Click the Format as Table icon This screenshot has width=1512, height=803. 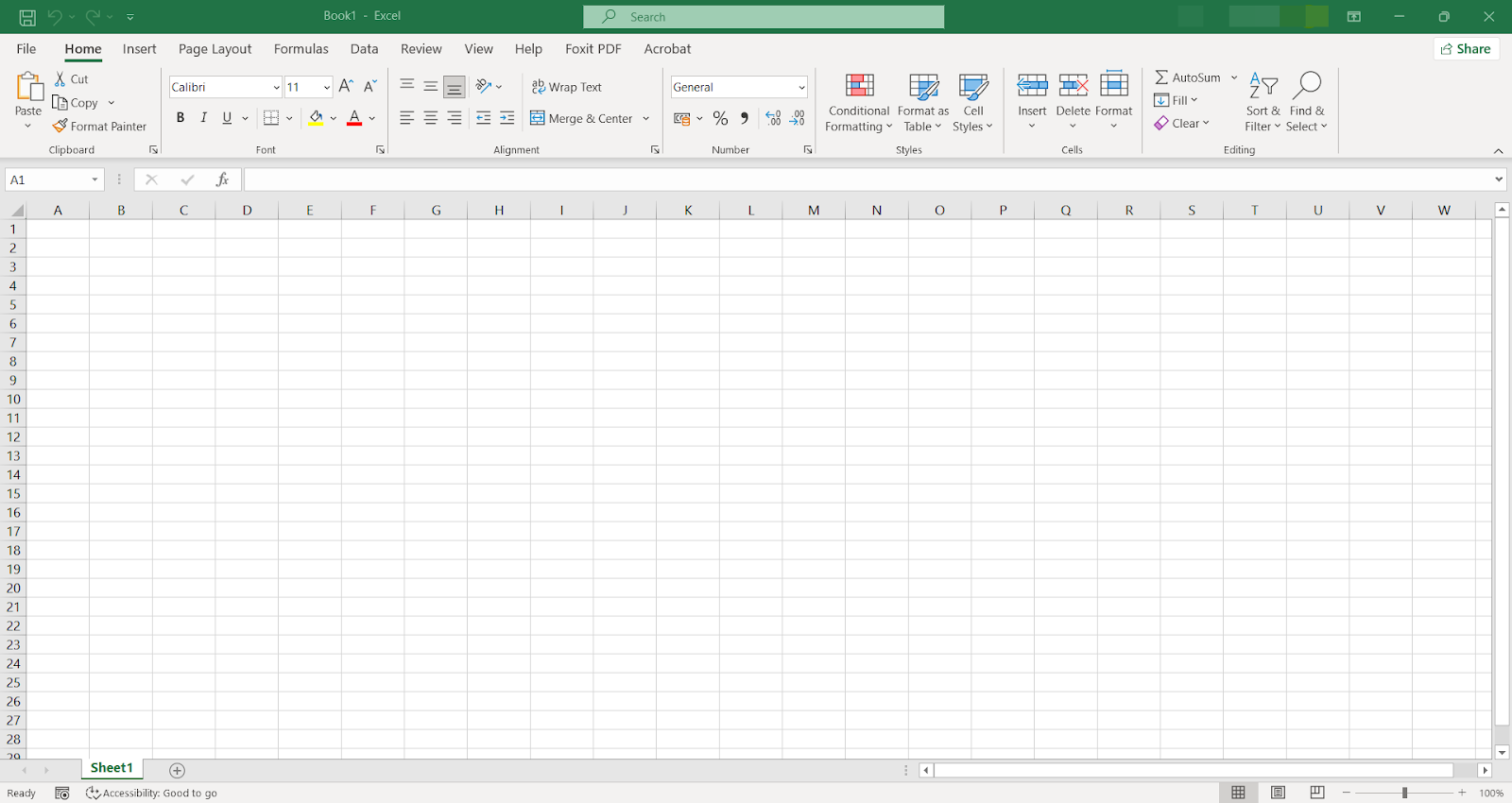pos(923,86)
